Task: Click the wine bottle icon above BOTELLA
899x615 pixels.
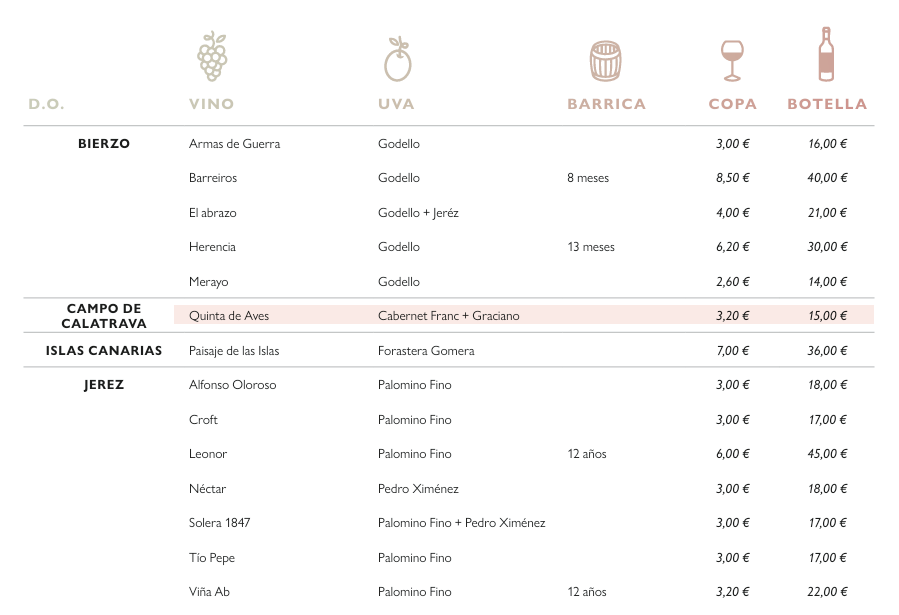Action: 826,54
